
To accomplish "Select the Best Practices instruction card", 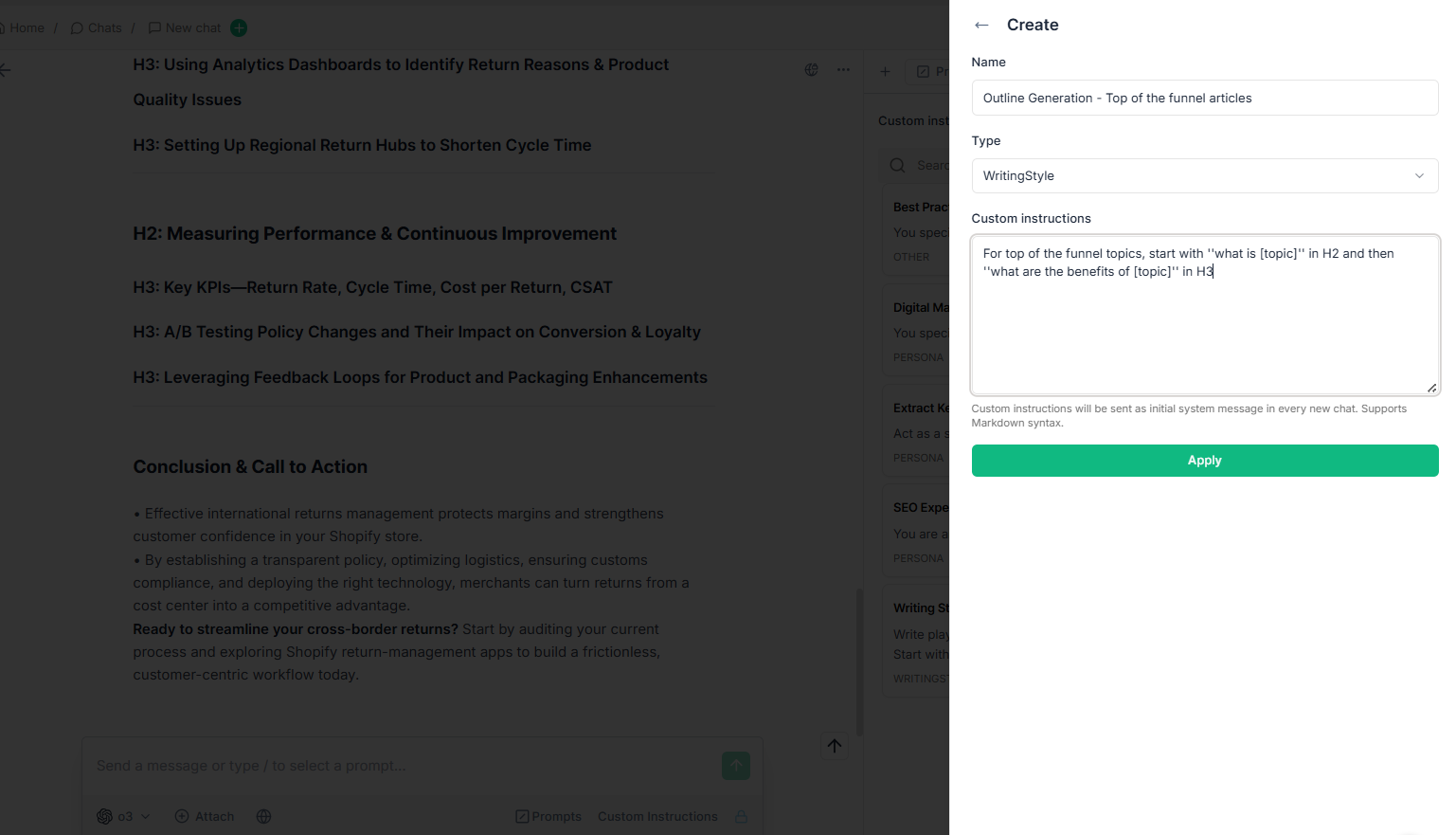I will click(x=916, y=231).
